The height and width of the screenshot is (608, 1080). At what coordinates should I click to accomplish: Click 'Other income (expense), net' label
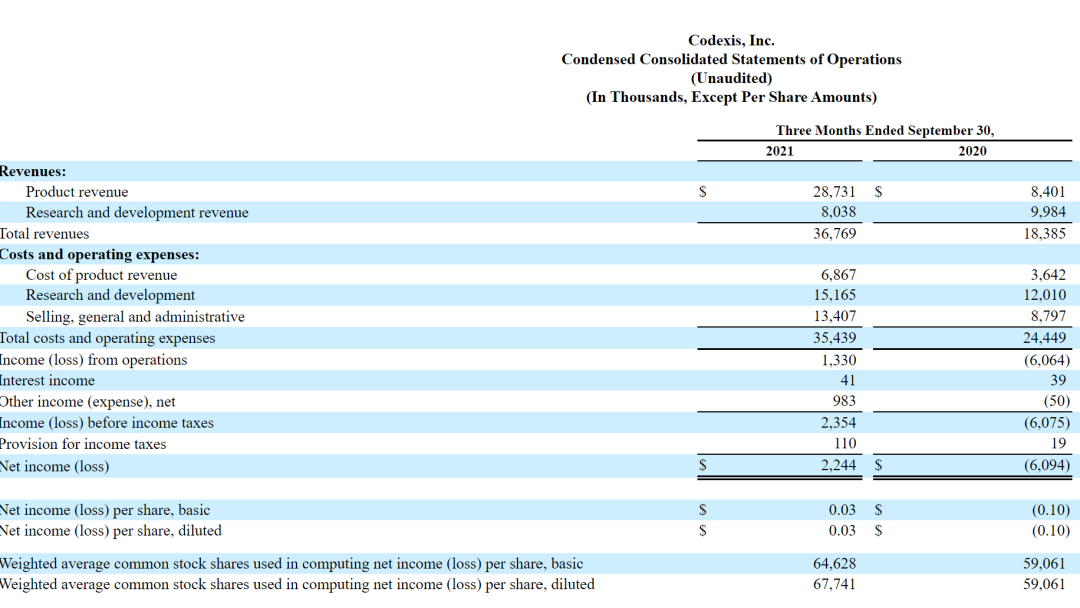(87, 402)
